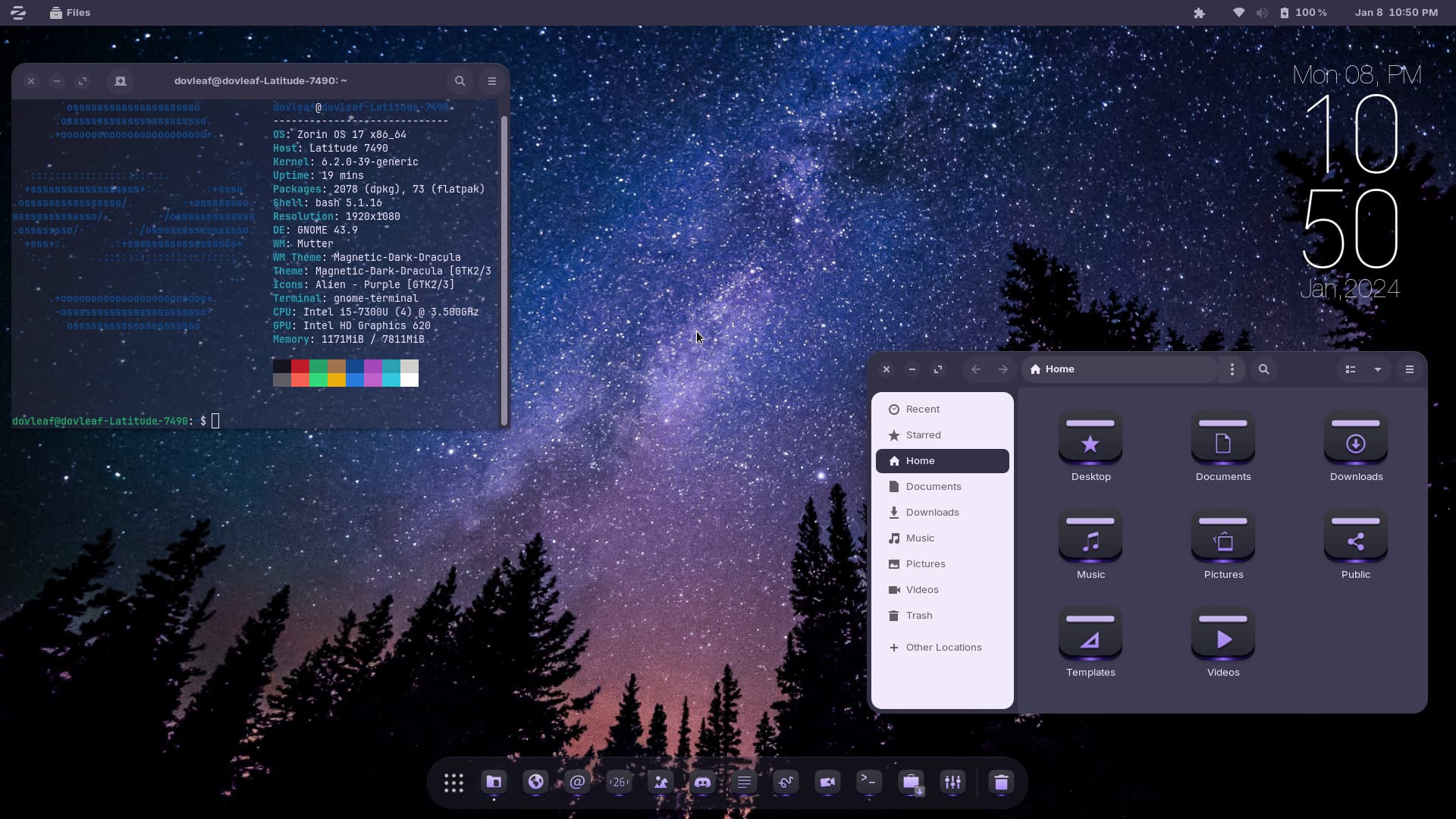1456x819 pixels.
Task: Open the Discord app from the dock
Action: coord(702,782)
